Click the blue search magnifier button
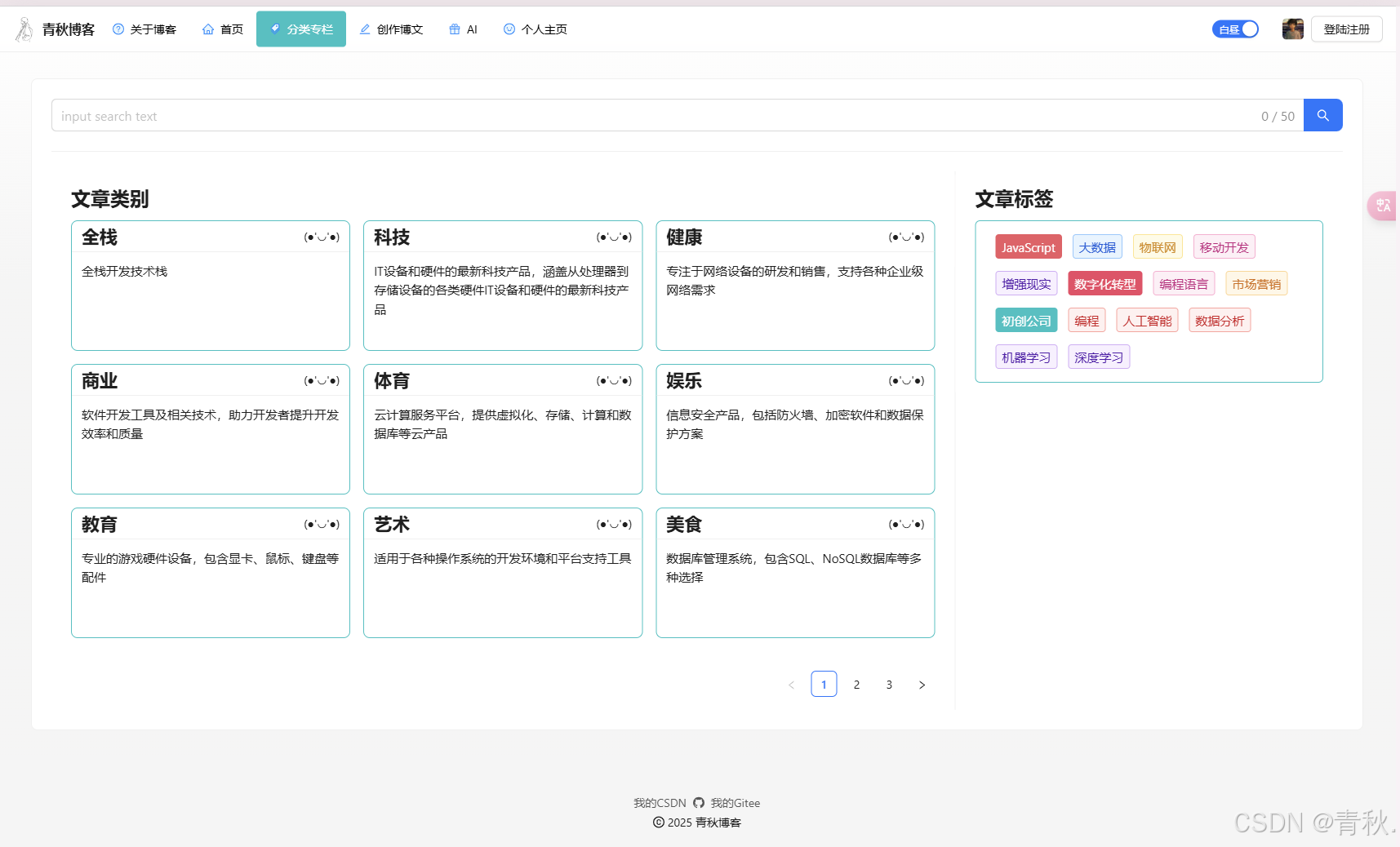This screenshot has width=1400, height=847. pos(1322,116)
